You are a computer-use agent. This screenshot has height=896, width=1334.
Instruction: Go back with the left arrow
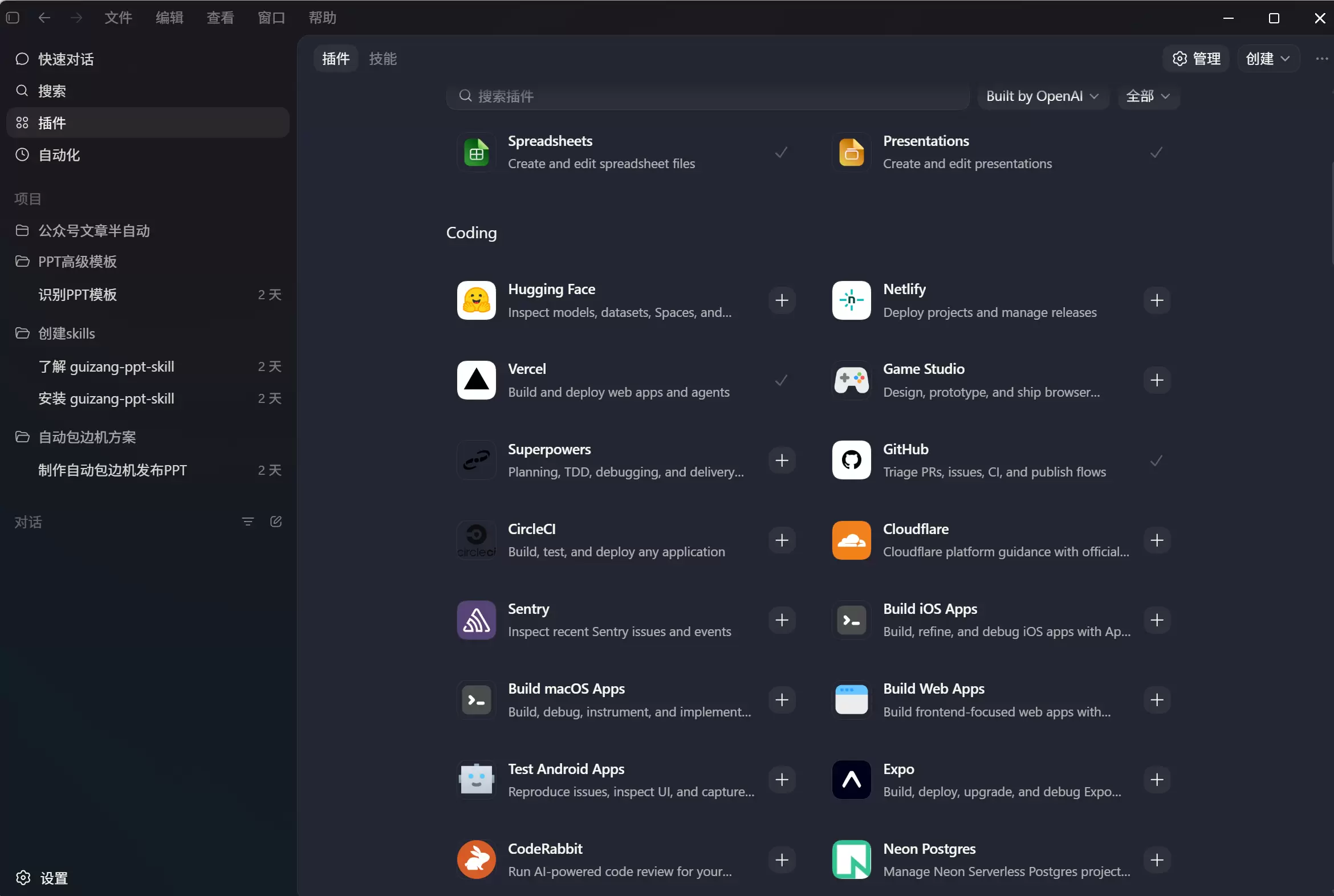[44, 18]
